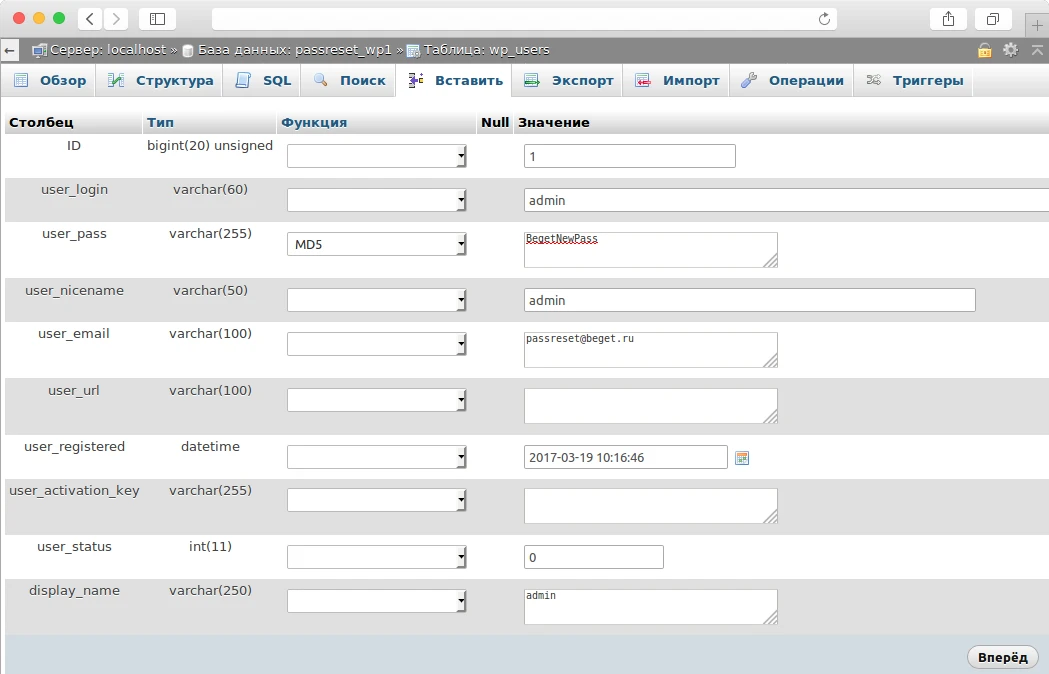Image resolution: width=1049 pixels, height=674 pixels.
Task: Toggle the Safari sidebar button
Action: pyautogui.click(x=157, y=19)
